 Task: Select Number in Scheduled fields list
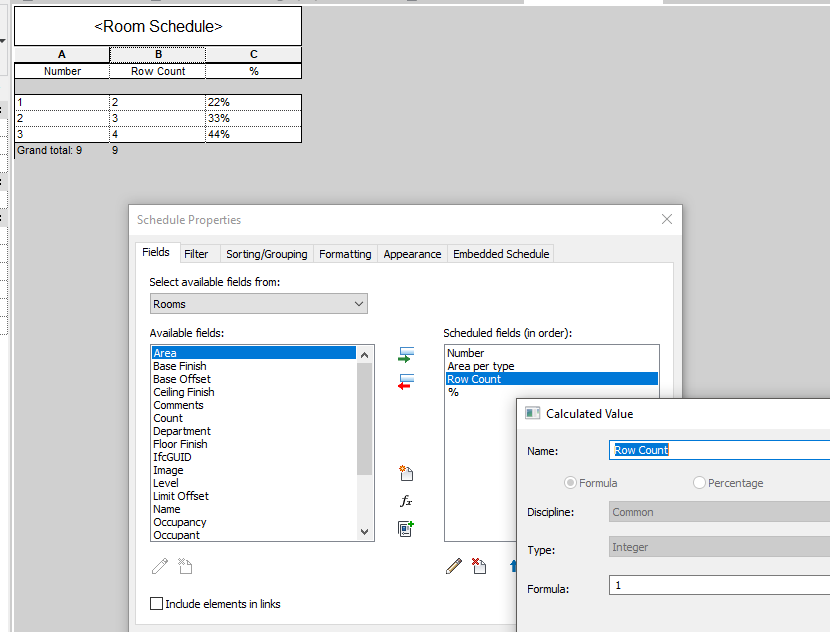point(552,353)
